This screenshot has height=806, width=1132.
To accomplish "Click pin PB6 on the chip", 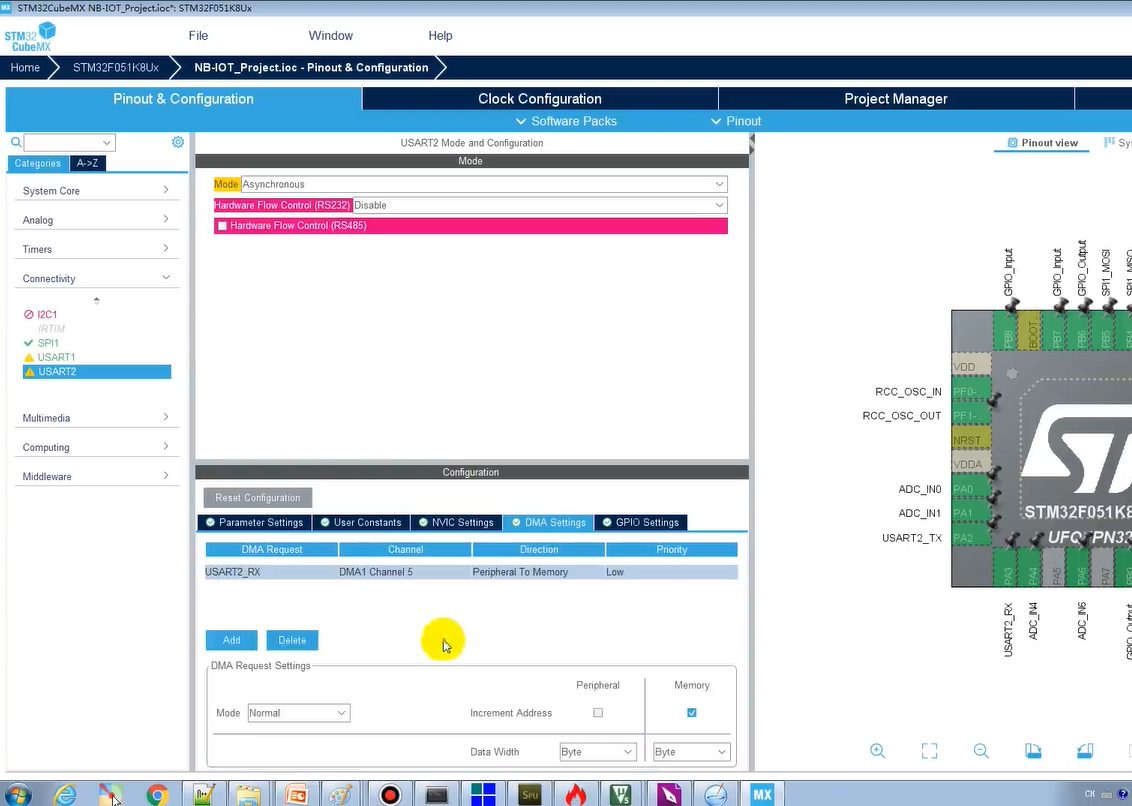I will point(1081,331).
